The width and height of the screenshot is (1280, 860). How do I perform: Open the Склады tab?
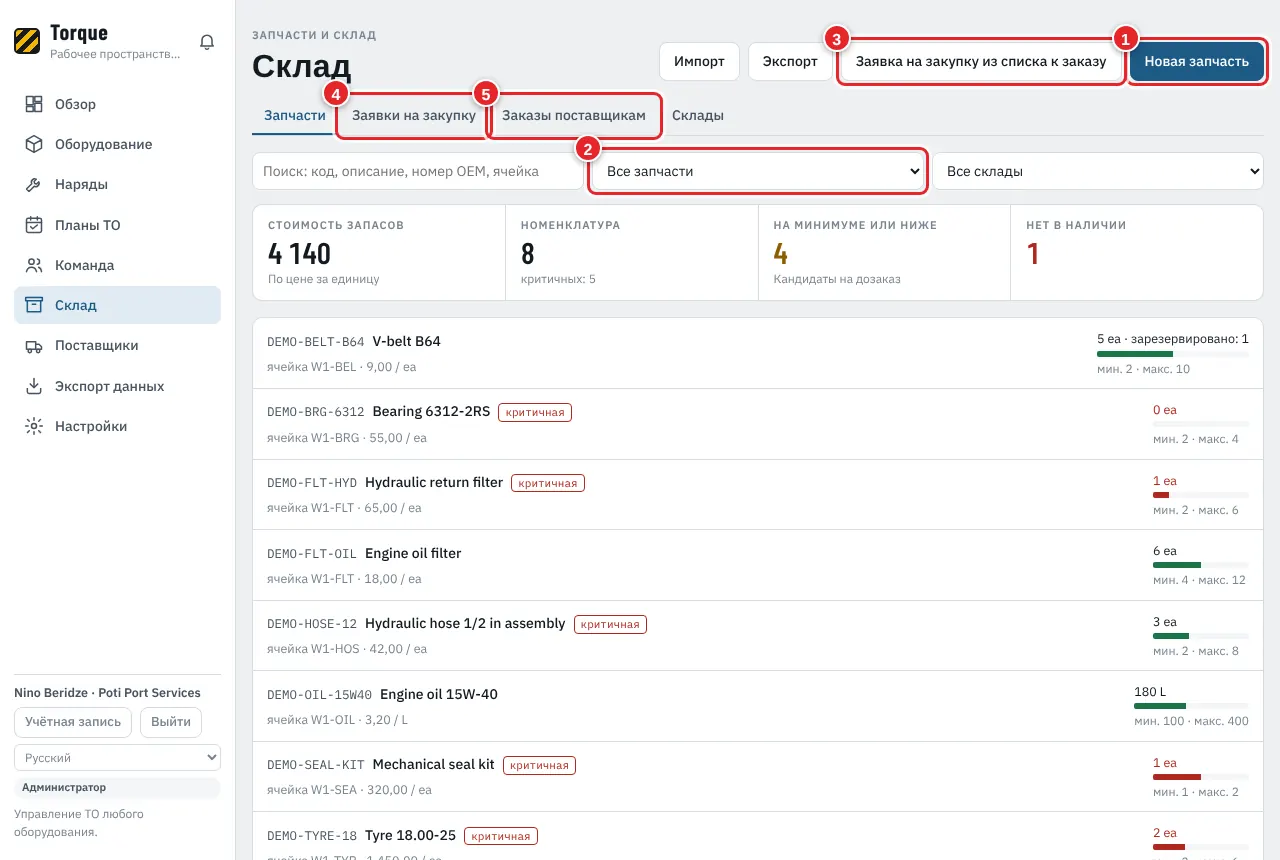click(x=698, y=115)
